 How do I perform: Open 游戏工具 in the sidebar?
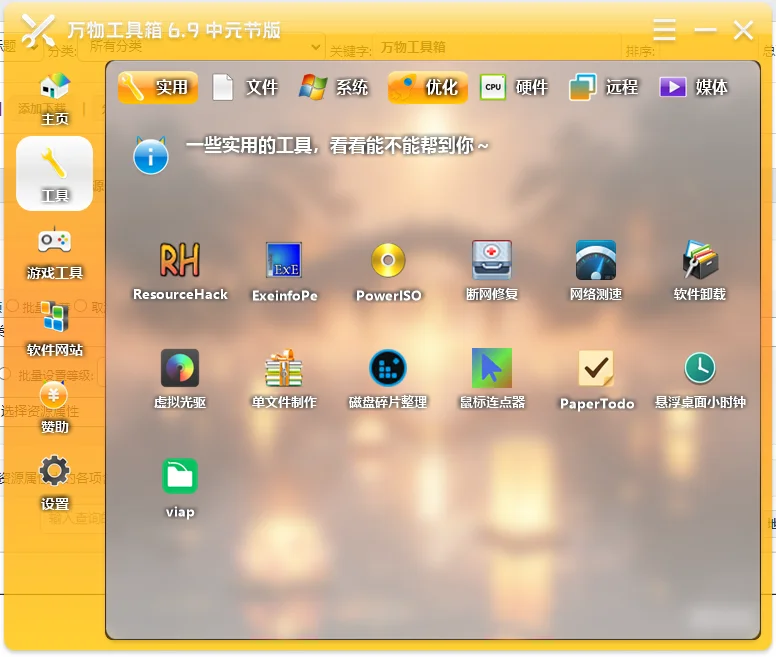click(54, 253)
